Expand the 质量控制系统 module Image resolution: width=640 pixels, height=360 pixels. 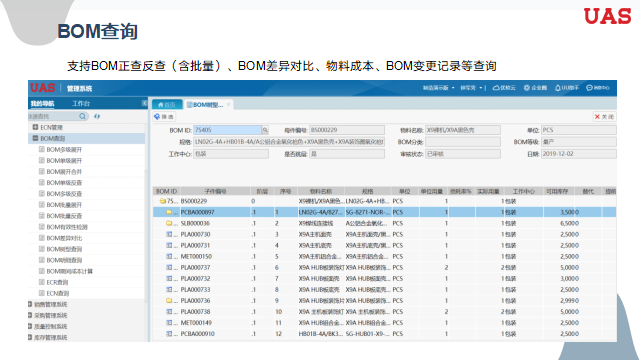point(30,326)
